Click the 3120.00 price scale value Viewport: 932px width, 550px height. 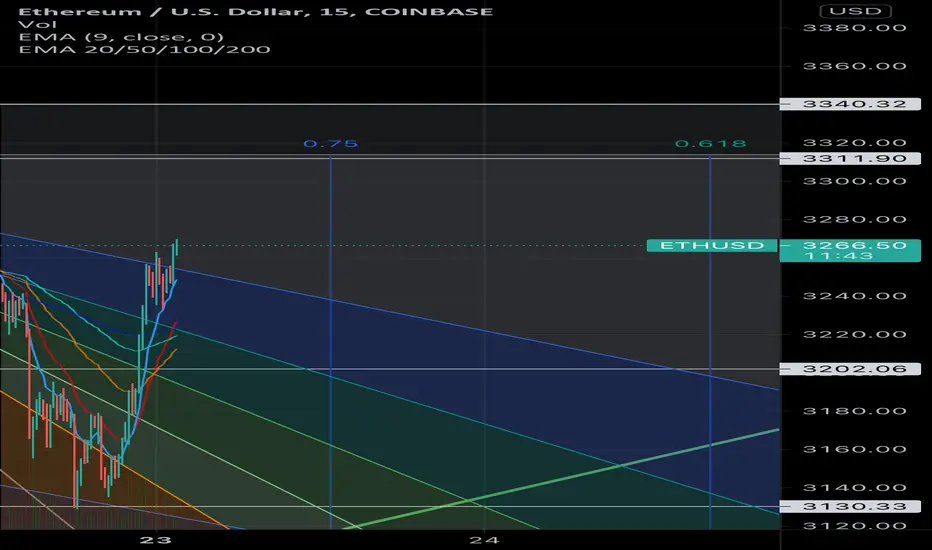click(854, 526)
